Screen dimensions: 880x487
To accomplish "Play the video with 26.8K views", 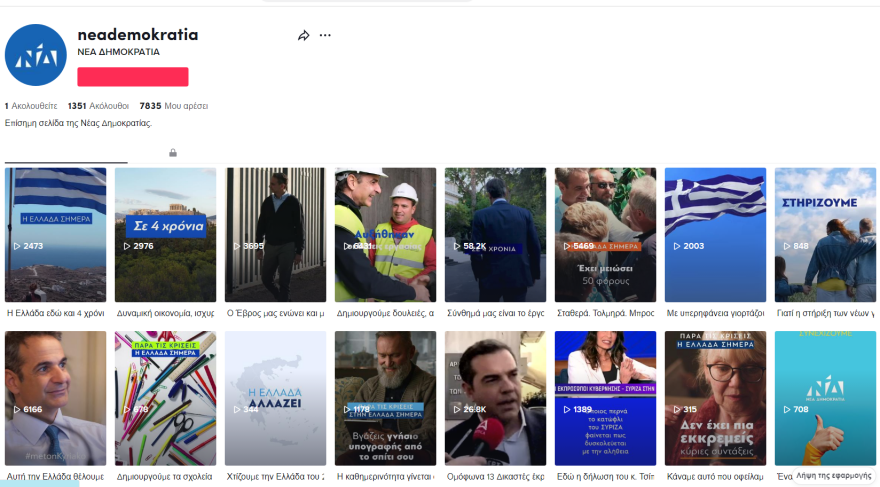I will point(495,398).
